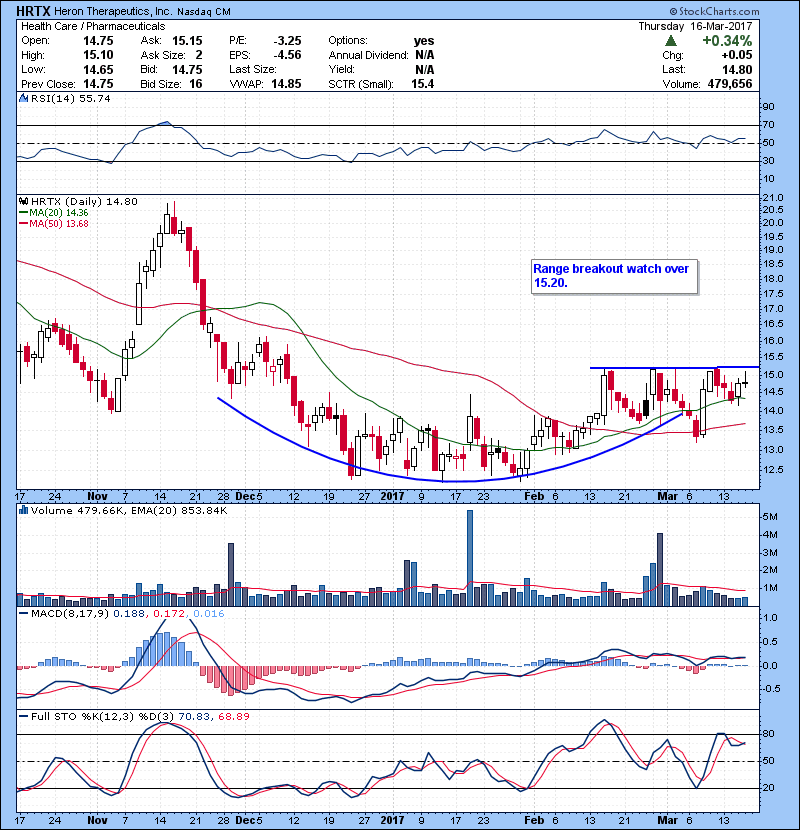This screenshot has height=830, width=800.
Task: Click the Ask value 15.15
Action: point(187,41)
